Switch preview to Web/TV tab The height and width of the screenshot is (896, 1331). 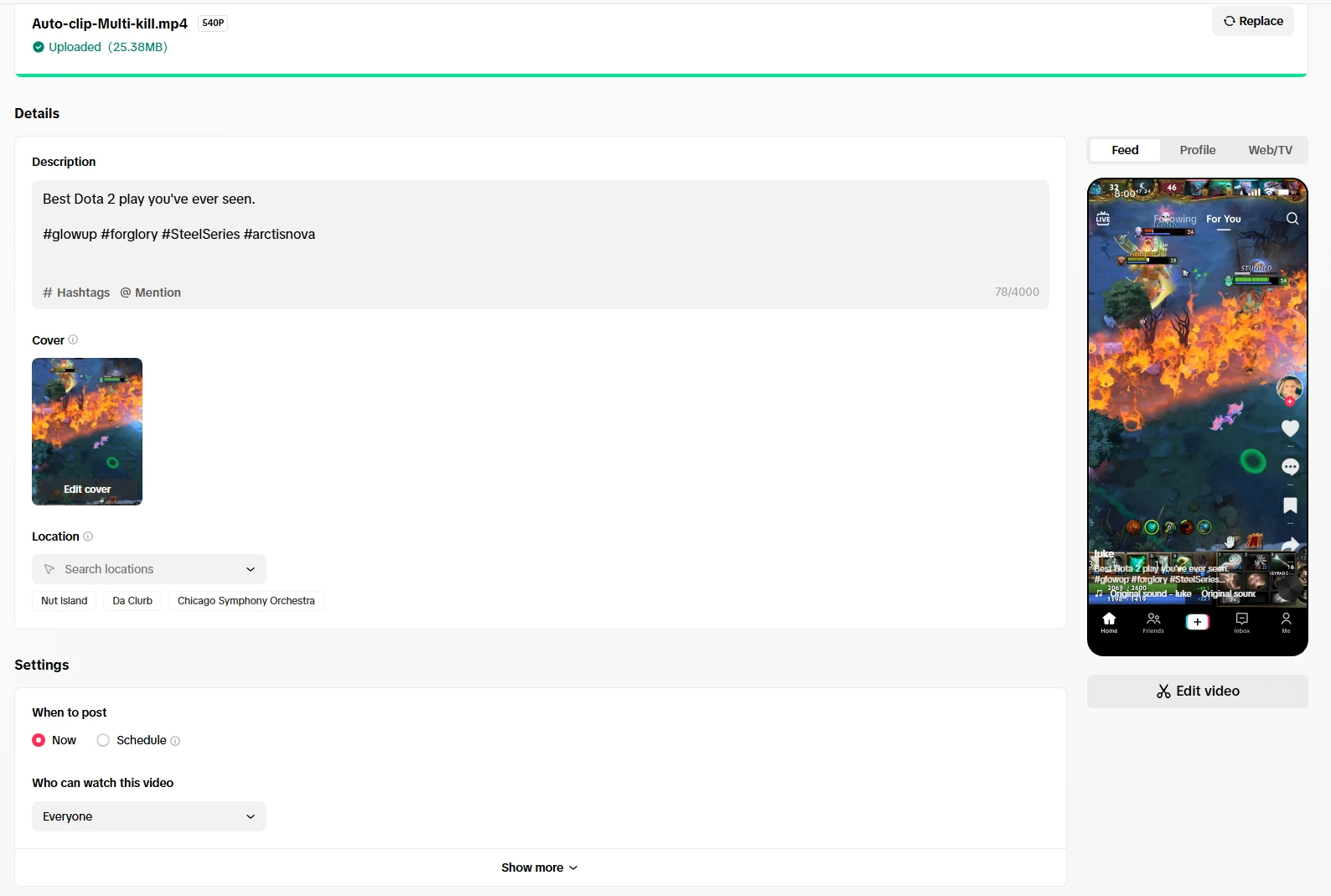[1270, 150]
